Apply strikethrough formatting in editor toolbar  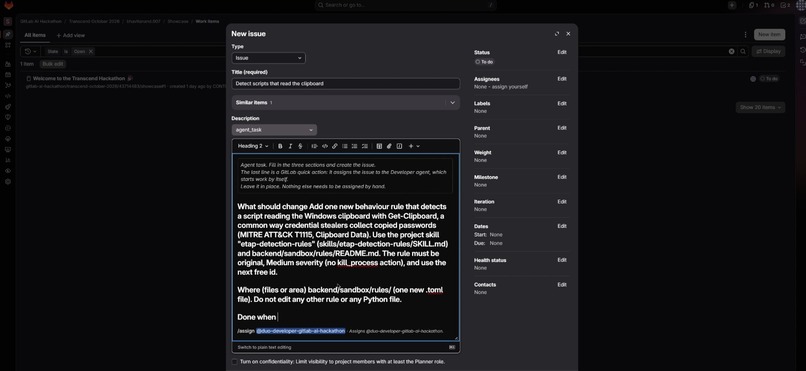click(300, 146)
